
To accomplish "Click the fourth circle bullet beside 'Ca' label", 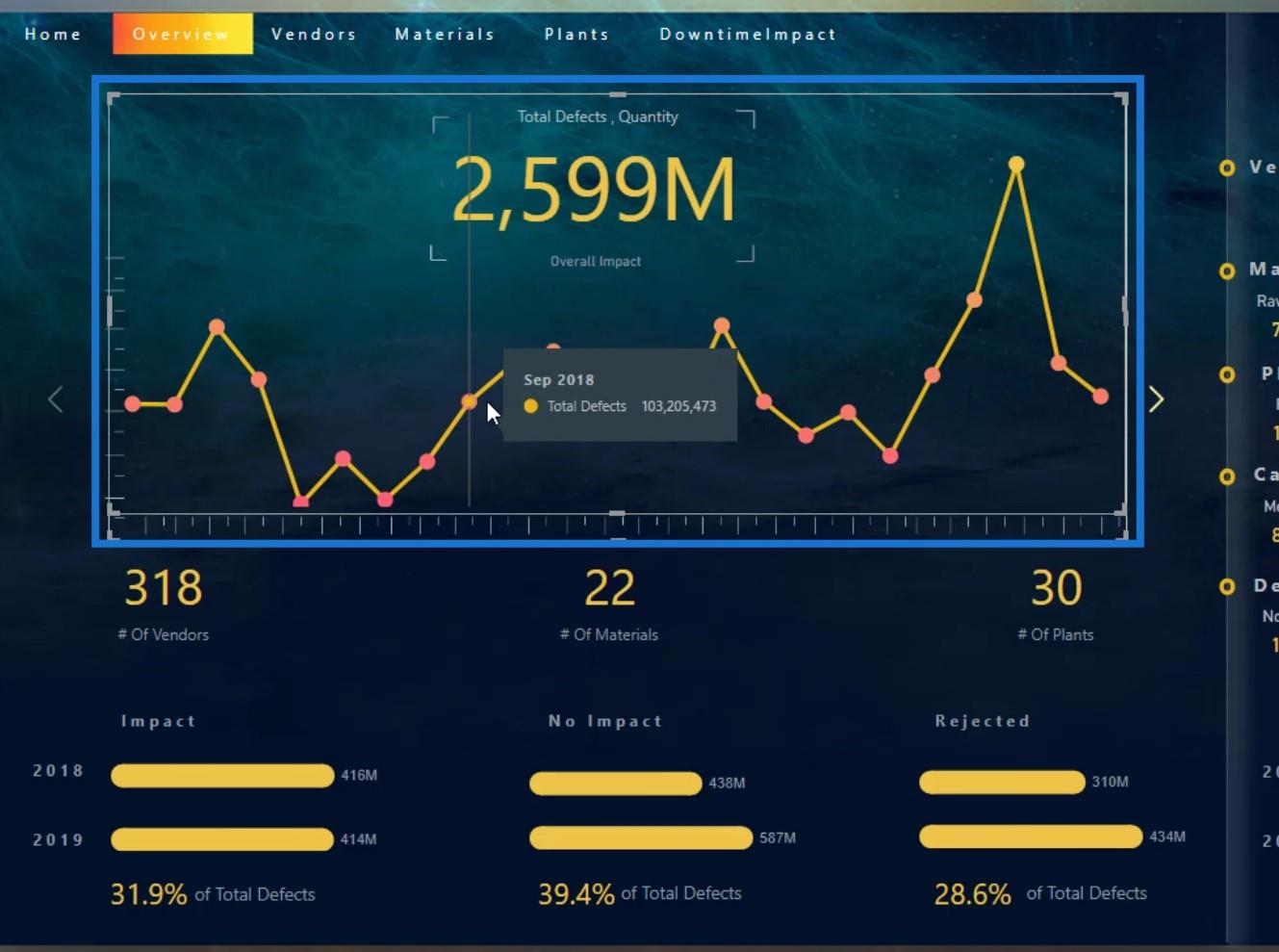I will click(1227, 476).
